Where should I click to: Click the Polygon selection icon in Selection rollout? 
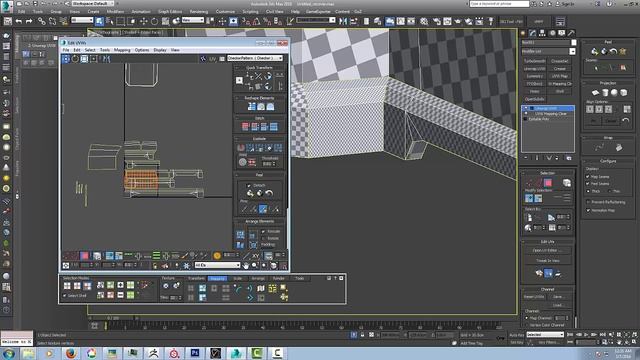click(548, 183)
